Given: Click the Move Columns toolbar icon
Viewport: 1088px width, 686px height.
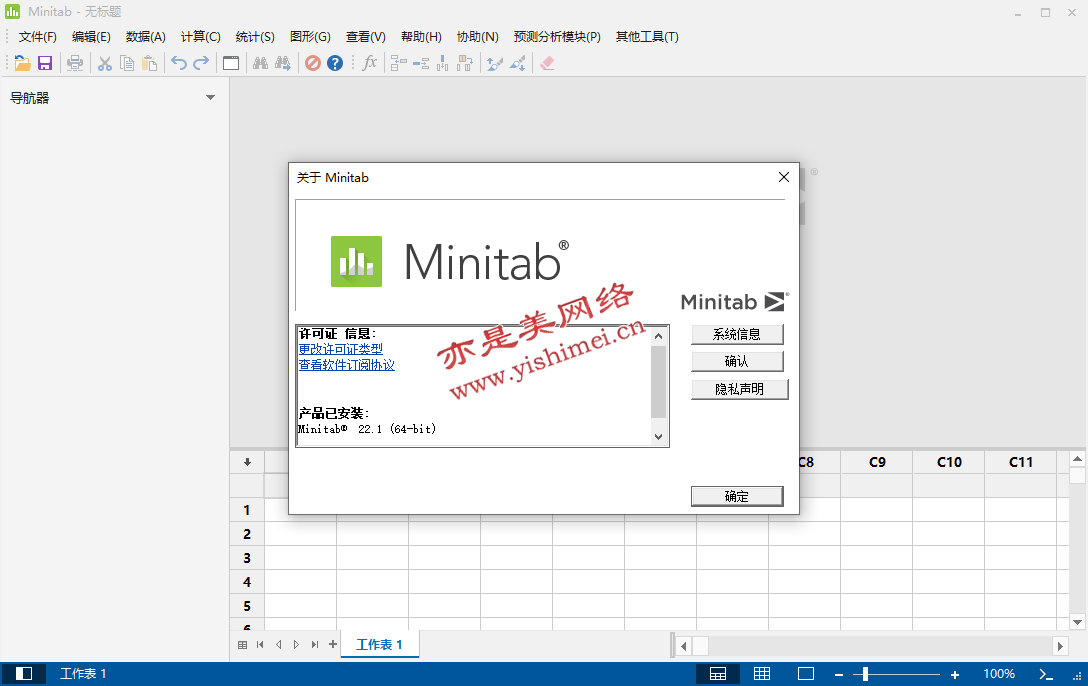Looking at the screenshot, I should click(465, 63).
